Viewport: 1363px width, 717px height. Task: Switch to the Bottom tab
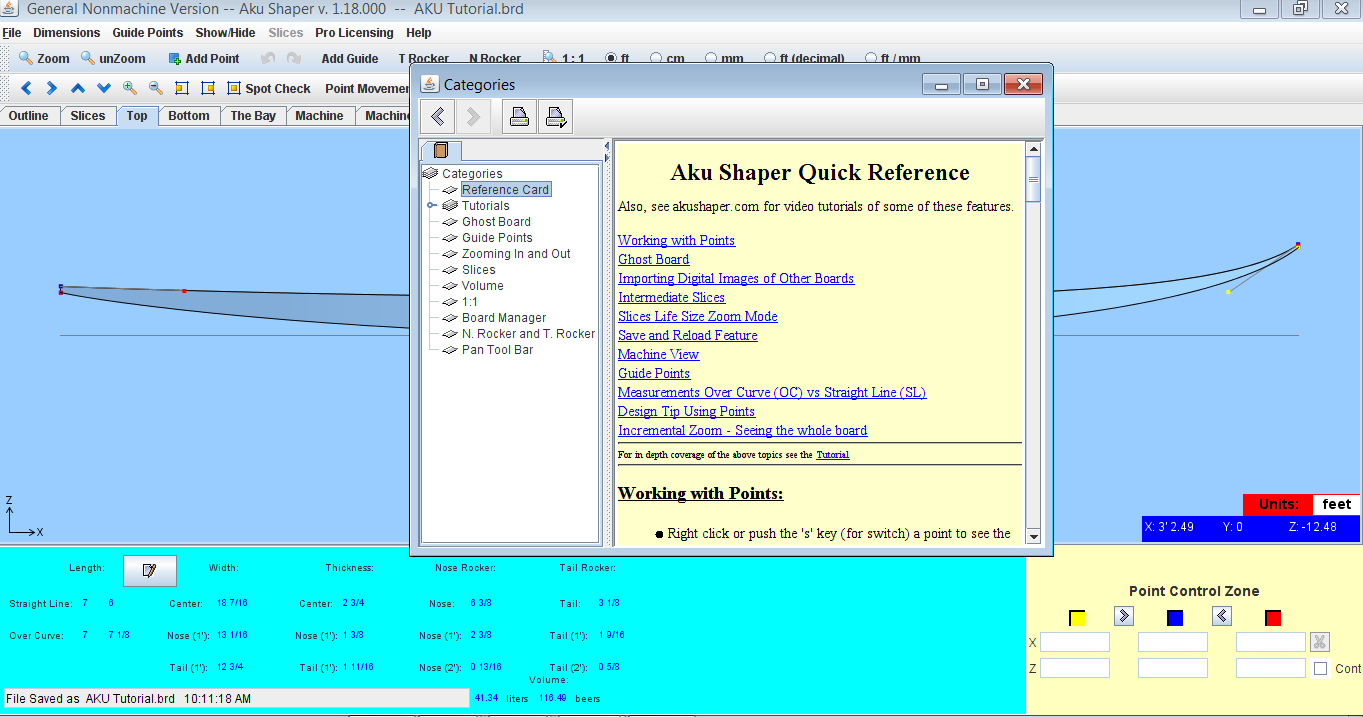189,116
